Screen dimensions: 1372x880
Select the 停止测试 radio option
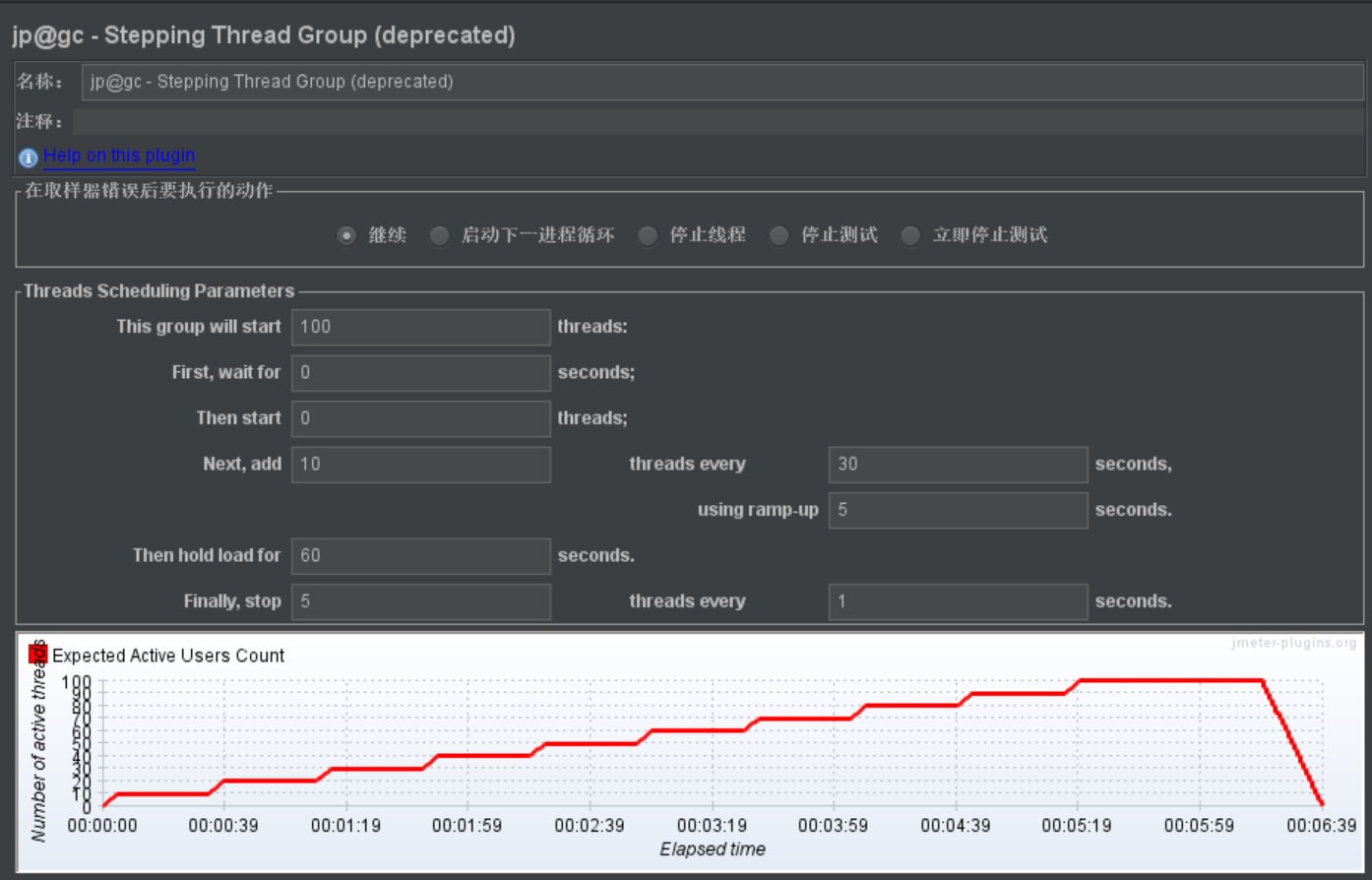[779, 236]
